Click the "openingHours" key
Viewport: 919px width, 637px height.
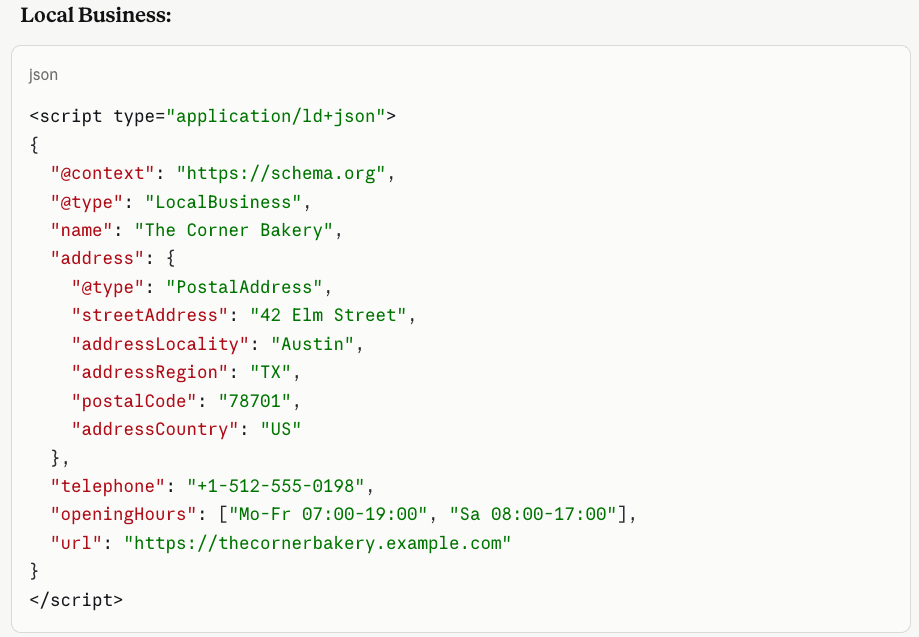coord(123,514)
